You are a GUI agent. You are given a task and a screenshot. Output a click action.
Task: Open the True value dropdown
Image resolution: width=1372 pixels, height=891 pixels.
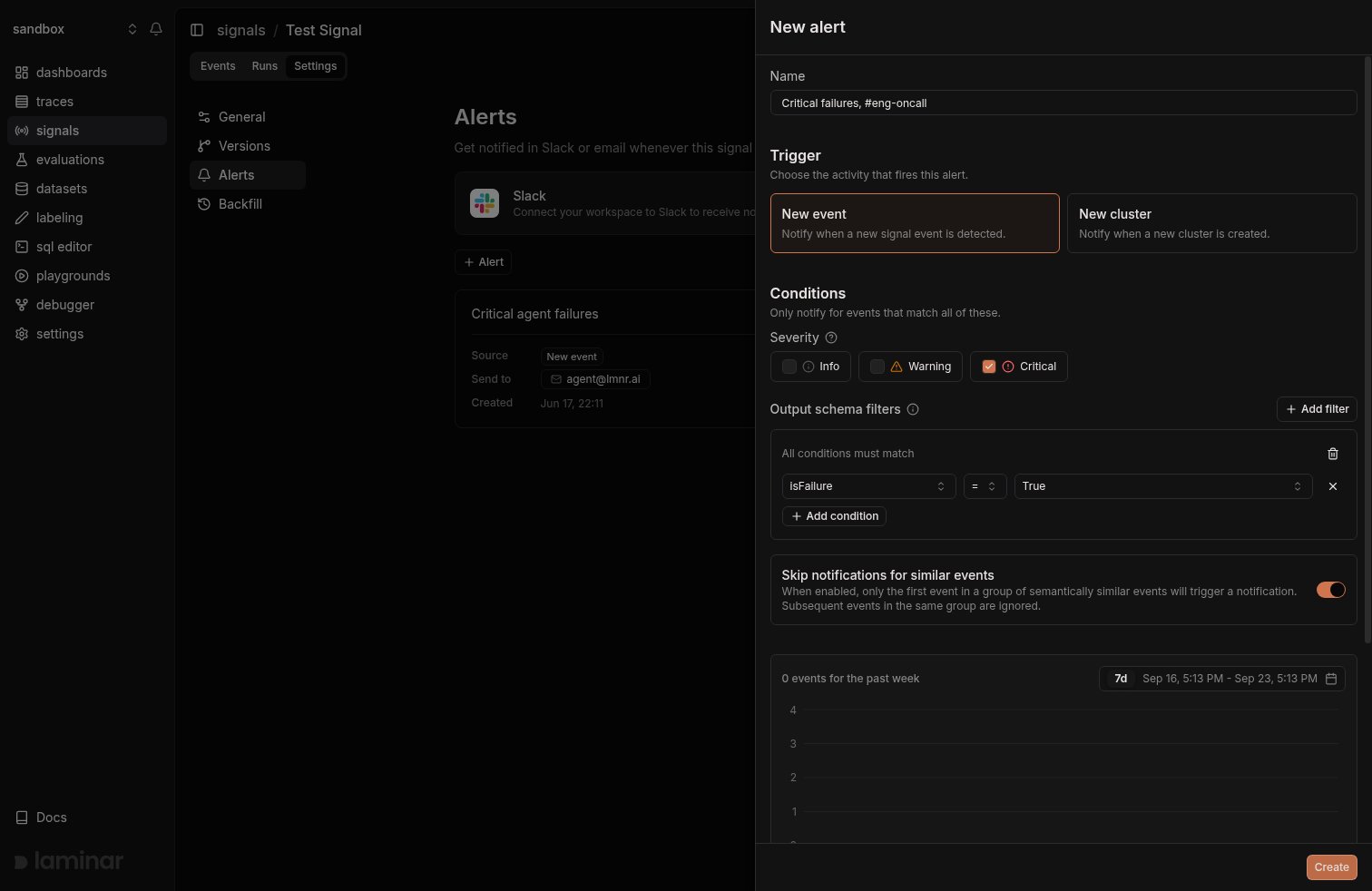click(1163, 486)
